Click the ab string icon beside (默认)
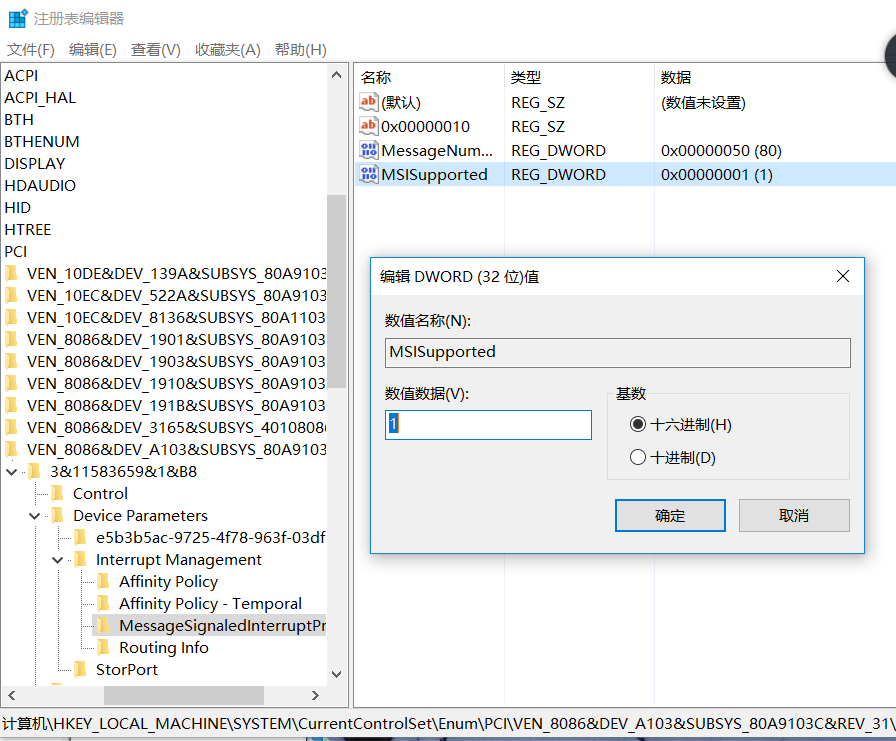The height and width of the screenshot is (741, 896). click(x=368, y=102)
